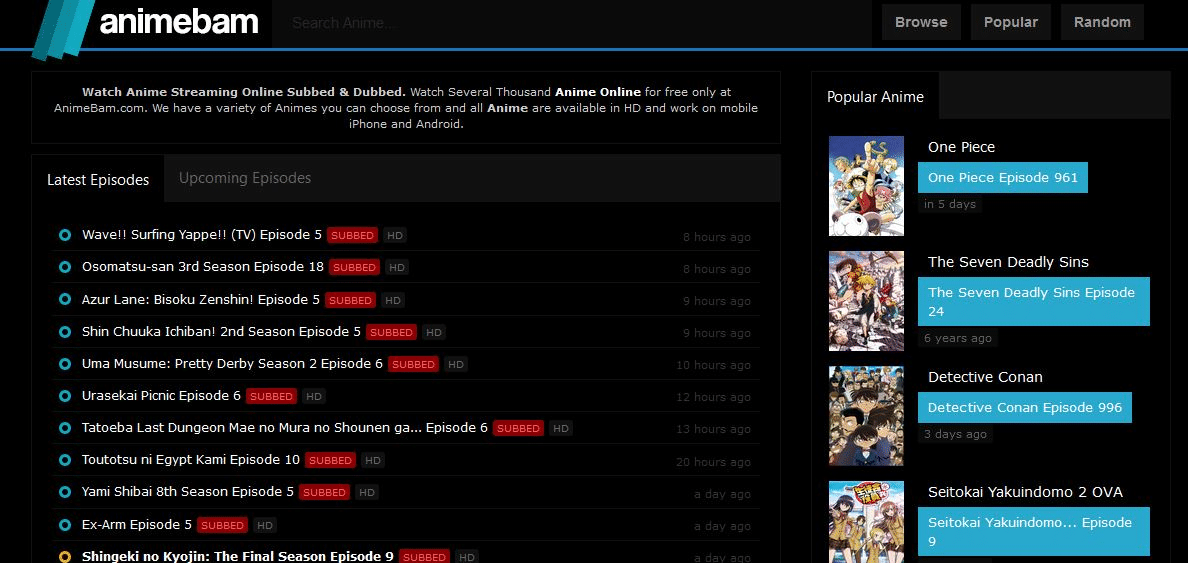The height and width of the screenshot is (563, 1188).
Task: Open Shin Chuuka Ichiban! 2nd Season Episode 5
Action: [x=221, y=331]
